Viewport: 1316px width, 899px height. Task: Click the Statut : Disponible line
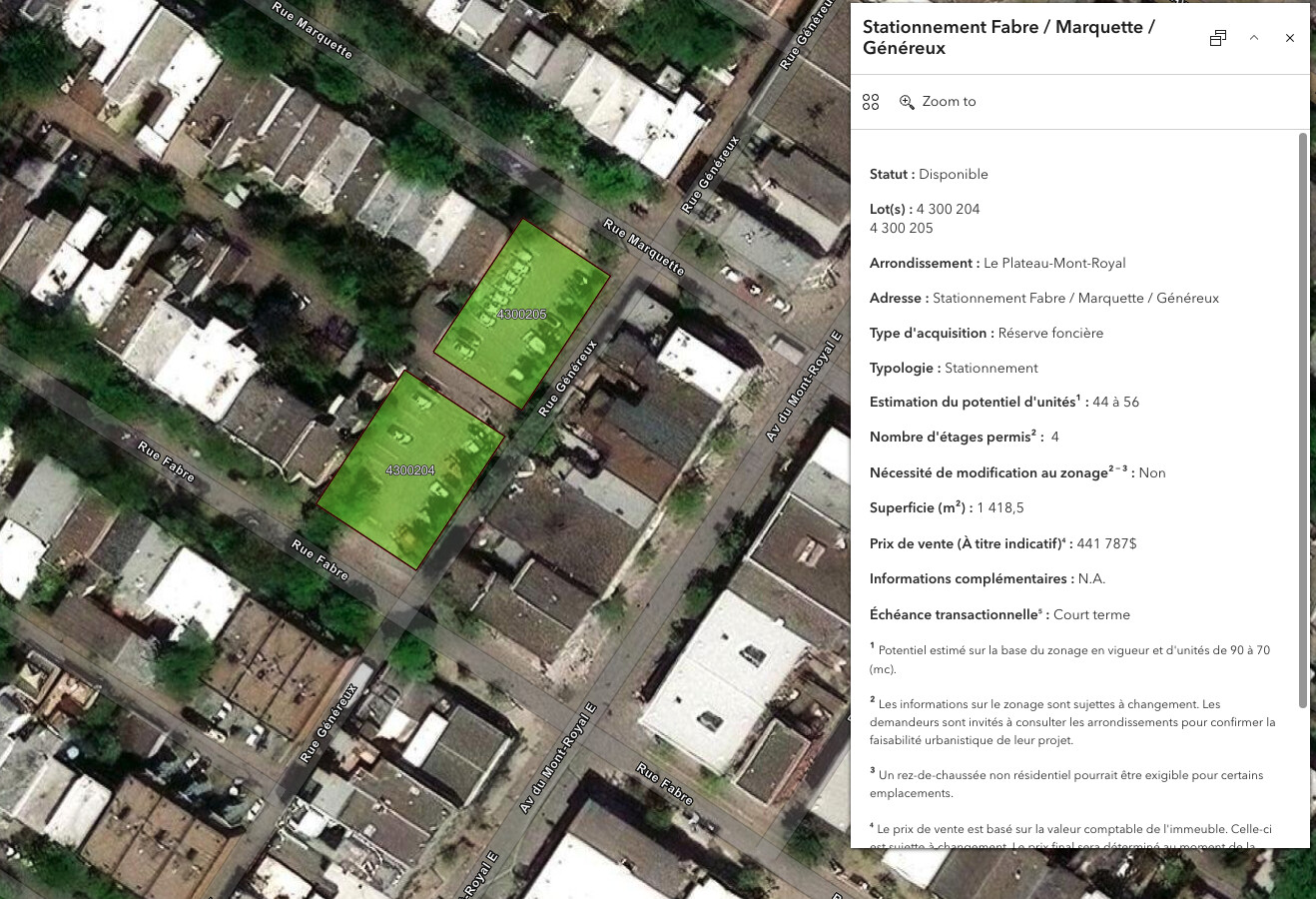[x=929, y=175]
